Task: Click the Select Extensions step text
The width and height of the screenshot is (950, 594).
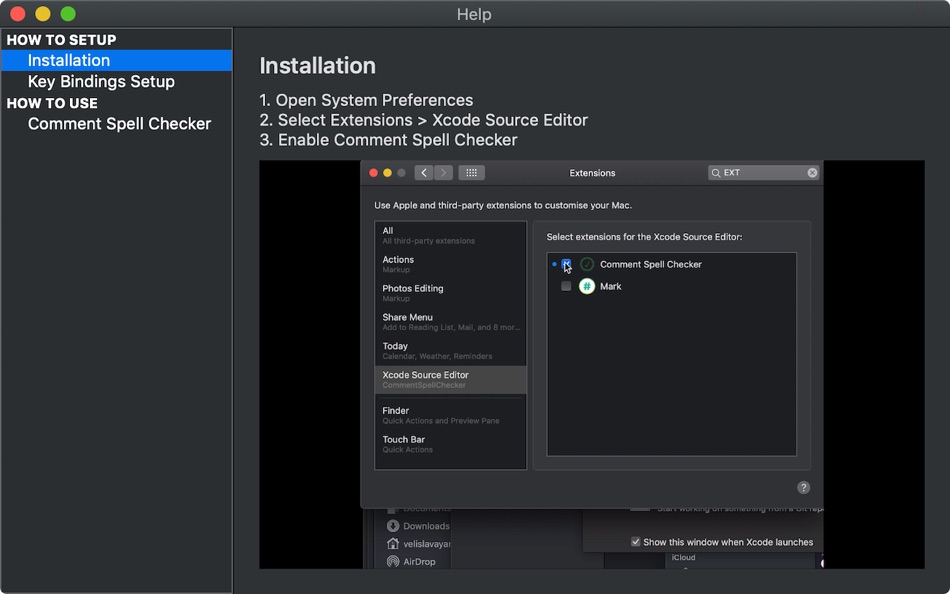Action: 424,120
